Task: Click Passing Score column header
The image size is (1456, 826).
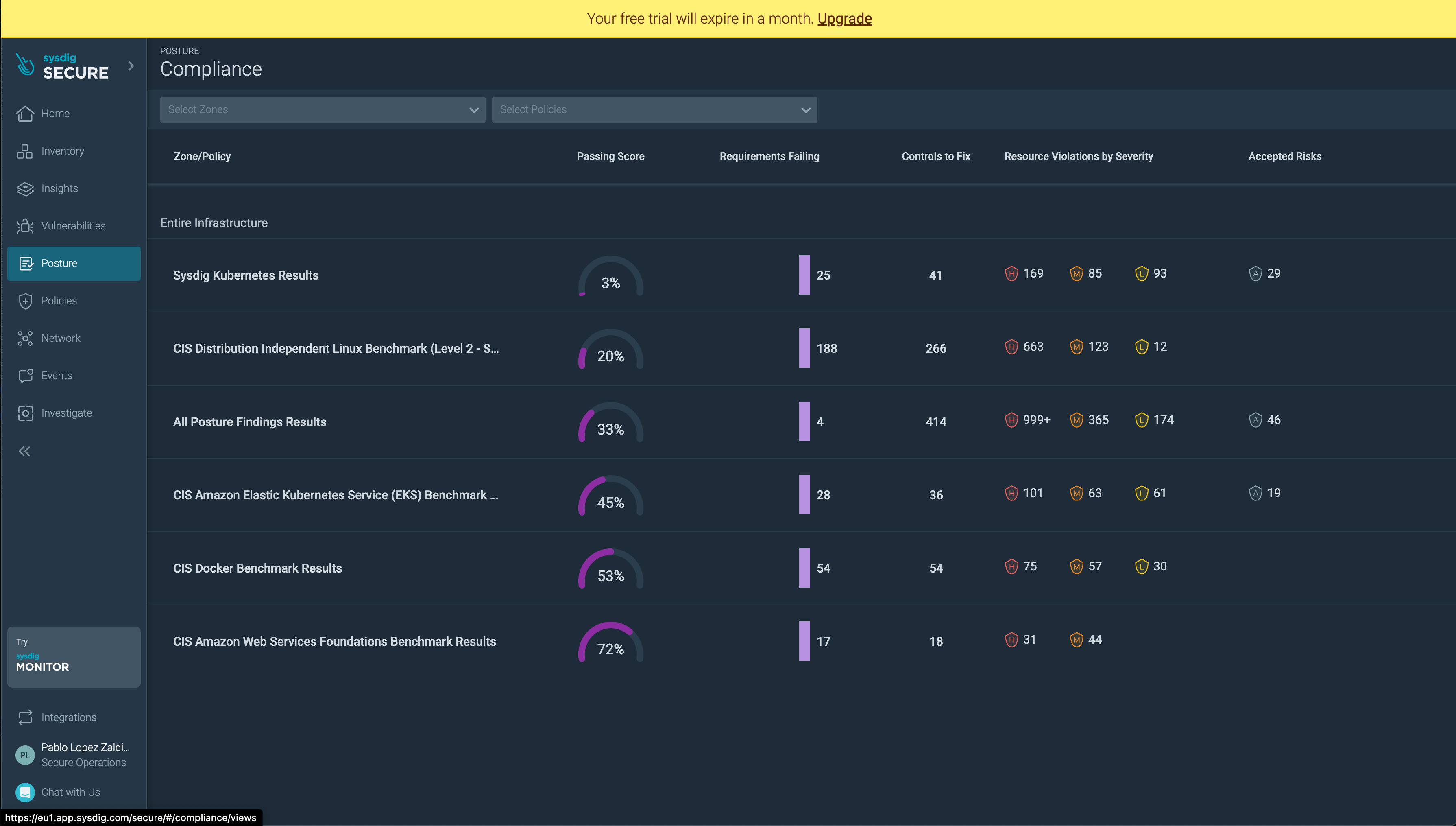Action: click(610, 156)
